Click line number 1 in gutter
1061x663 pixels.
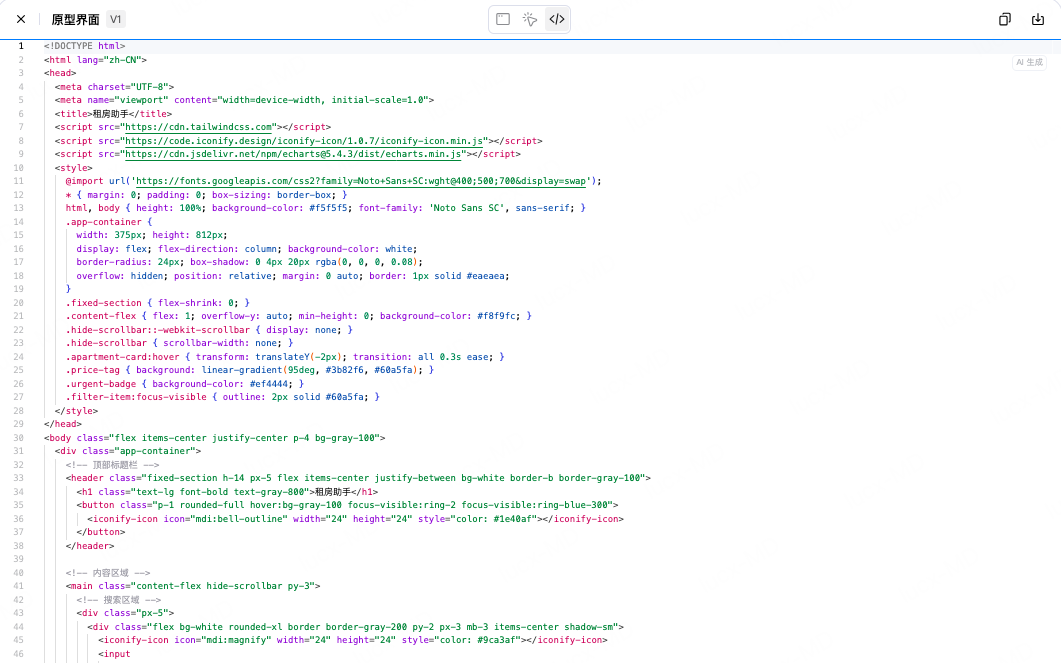(21, 46)
